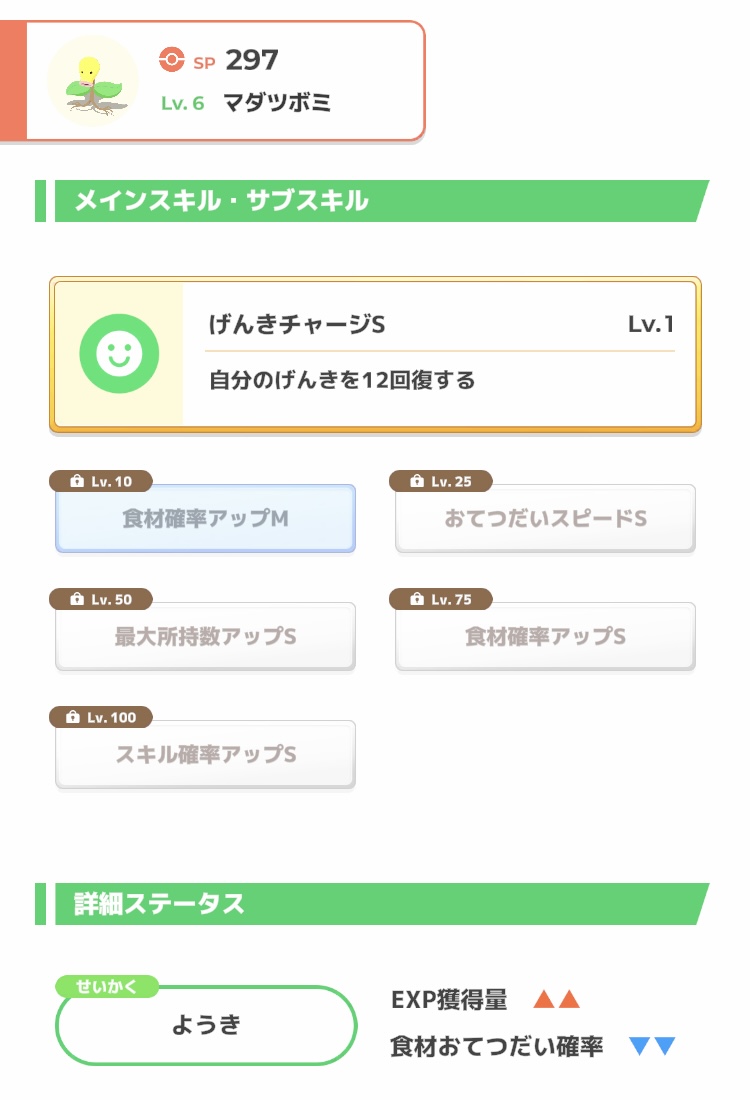
Task: Select the げんきチャージS main skill card
Action: click(x=375, y=354)
